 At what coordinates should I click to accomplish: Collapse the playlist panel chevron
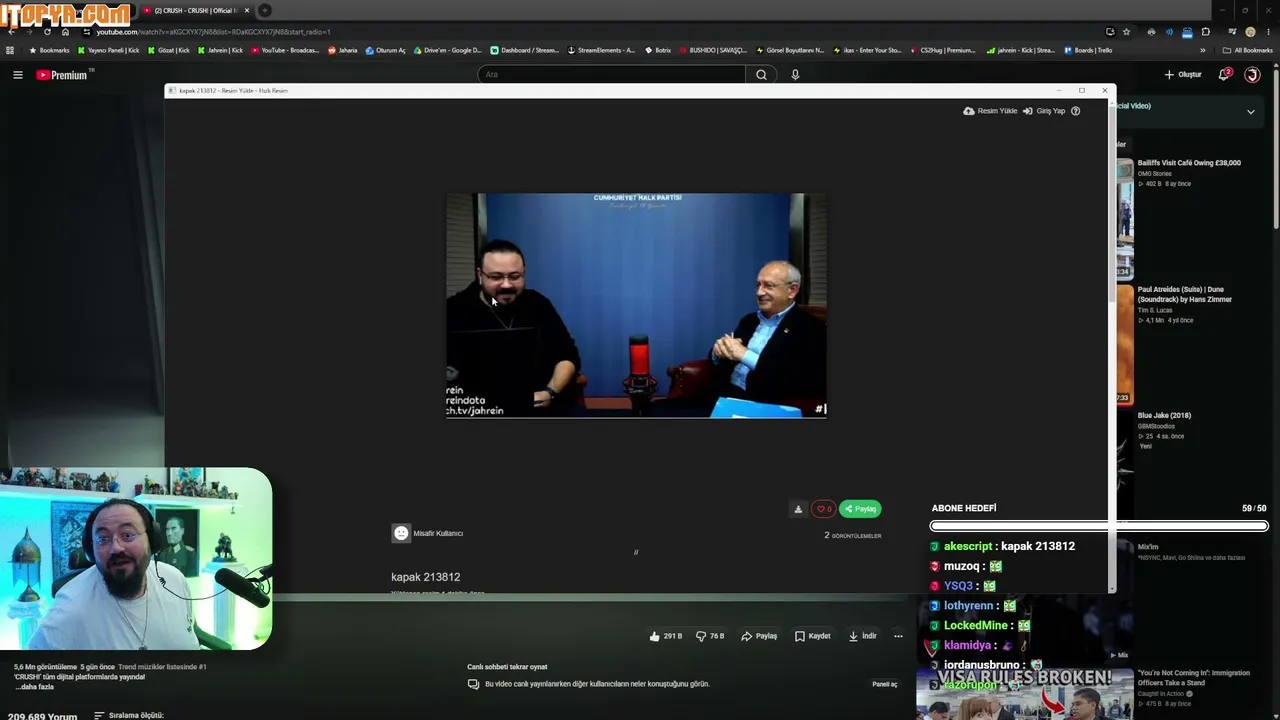[x=1250, y=112]
